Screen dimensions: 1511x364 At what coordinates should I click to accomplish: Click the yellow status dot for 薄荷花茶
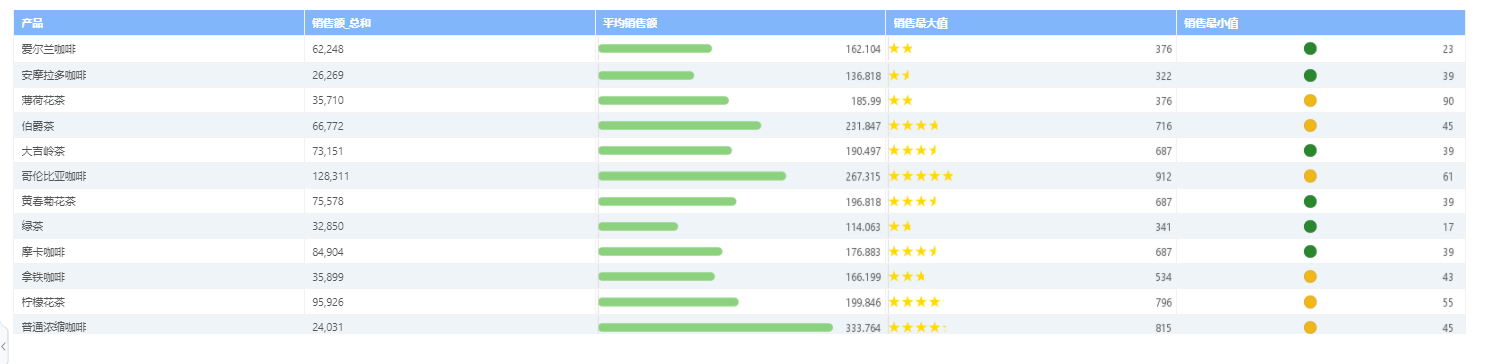[1310, 100]
